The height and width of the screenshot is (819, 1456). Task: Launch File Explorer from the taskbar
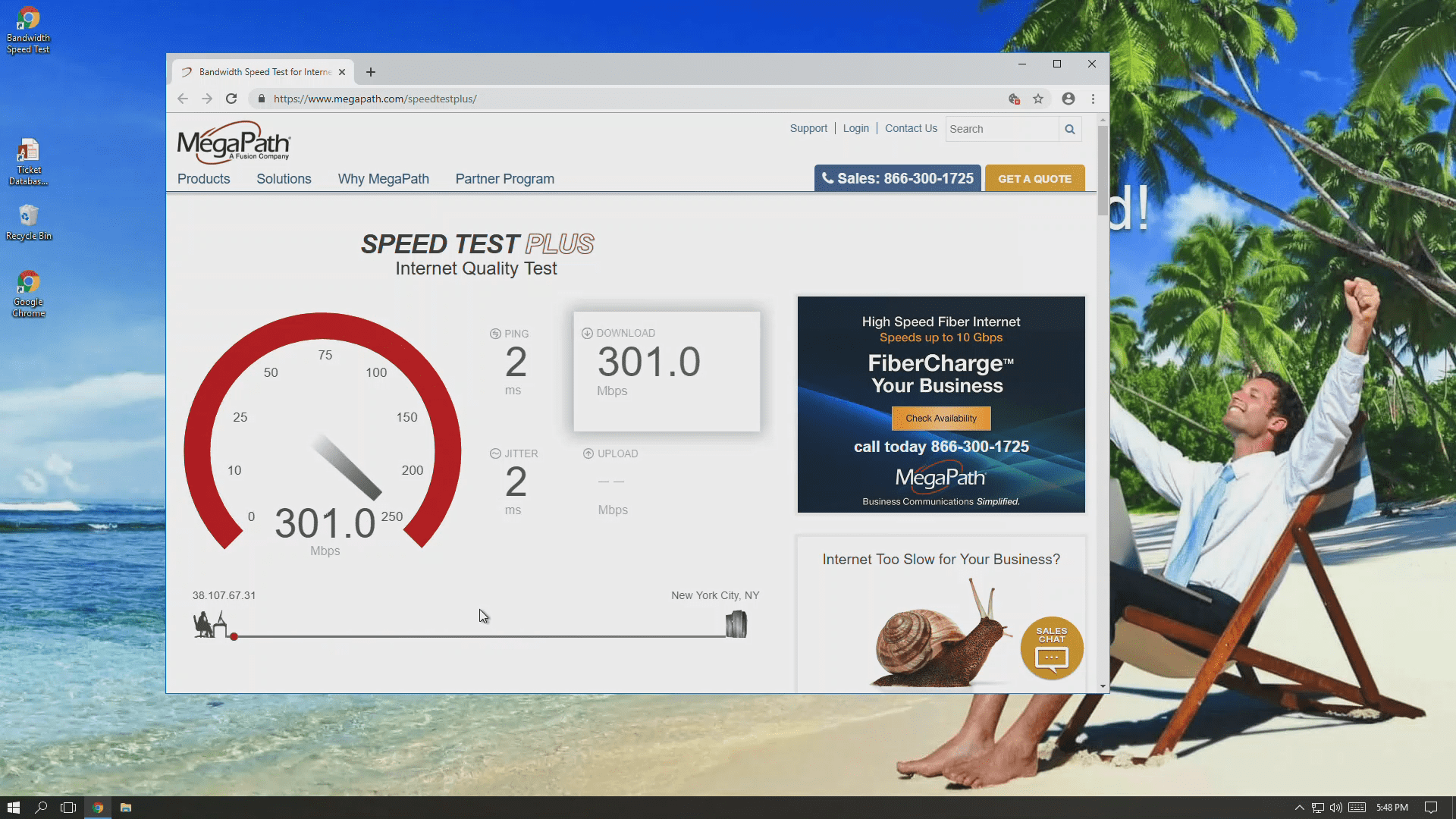coord(126,807)
